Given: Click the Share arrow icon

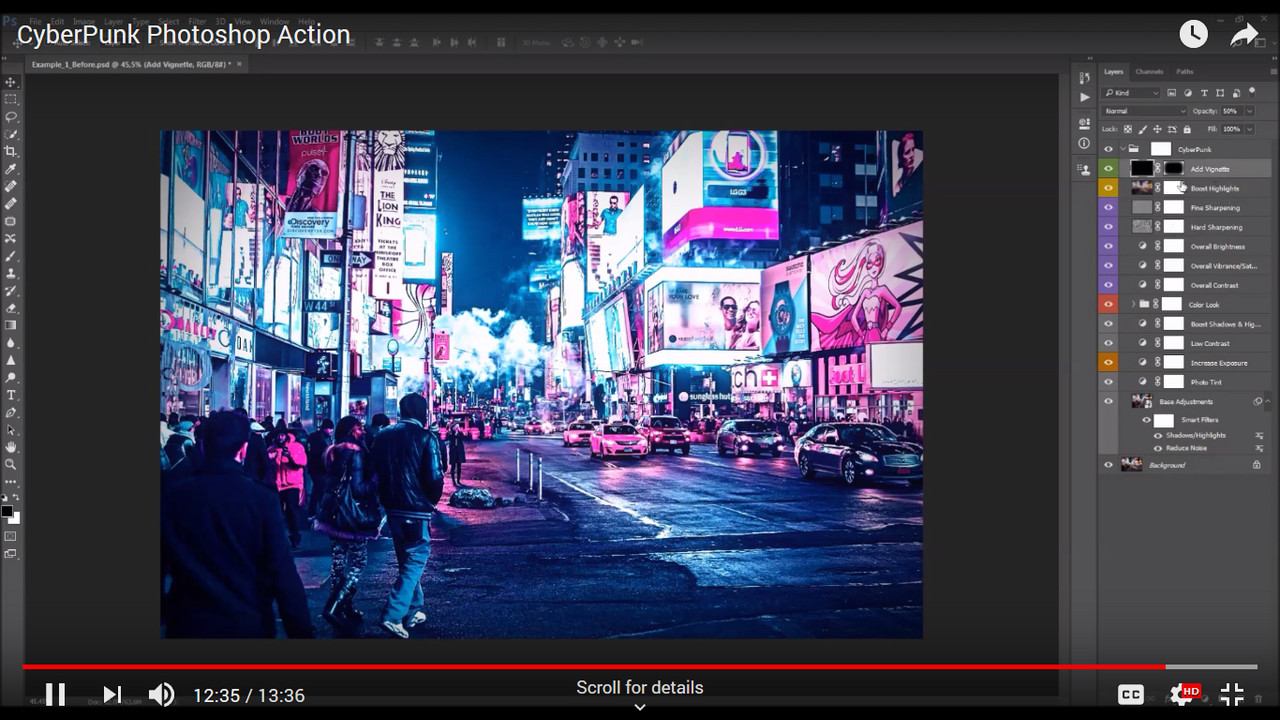Looking at the screenshot, I should click(1244, 34).
